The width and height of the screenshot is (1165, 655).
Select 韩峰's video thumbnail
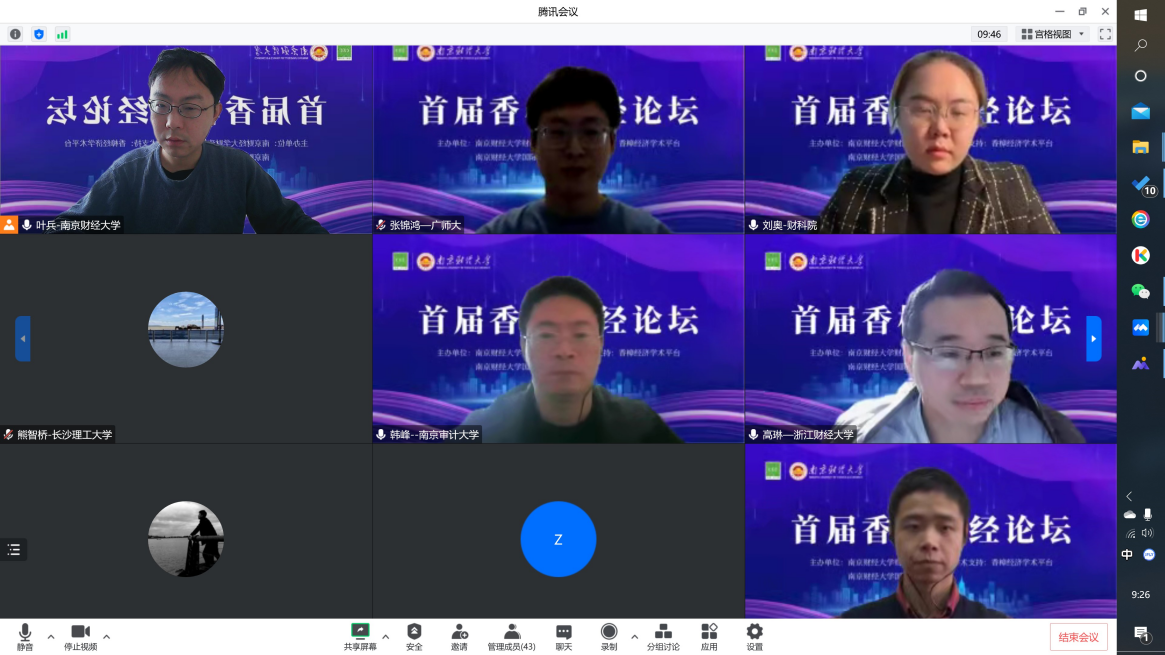(x=558, y=338)
